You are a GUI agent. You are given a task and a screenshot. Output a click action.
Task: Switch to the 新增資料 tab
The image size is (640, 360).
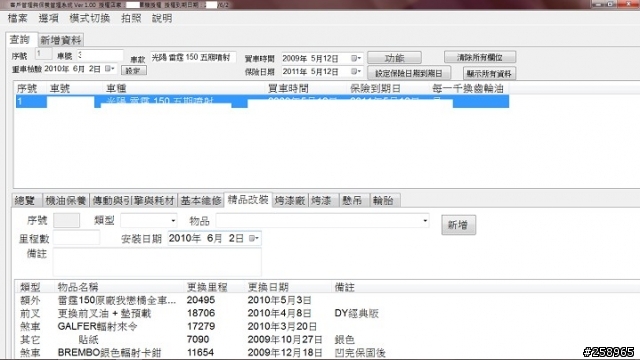[61, 40]
